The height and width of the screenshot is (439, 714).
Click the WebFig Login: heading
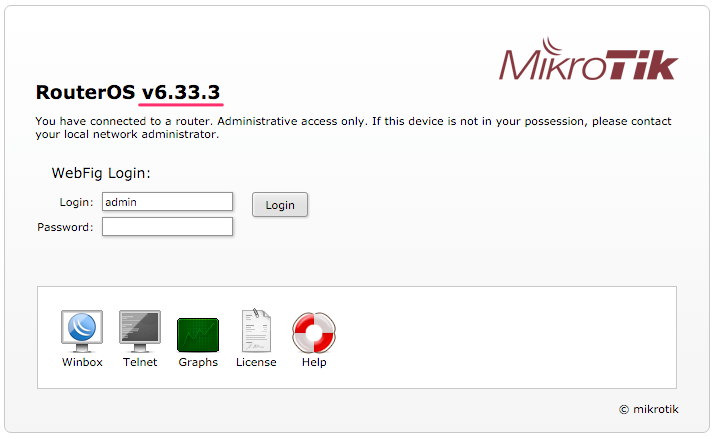click(101, 174)
